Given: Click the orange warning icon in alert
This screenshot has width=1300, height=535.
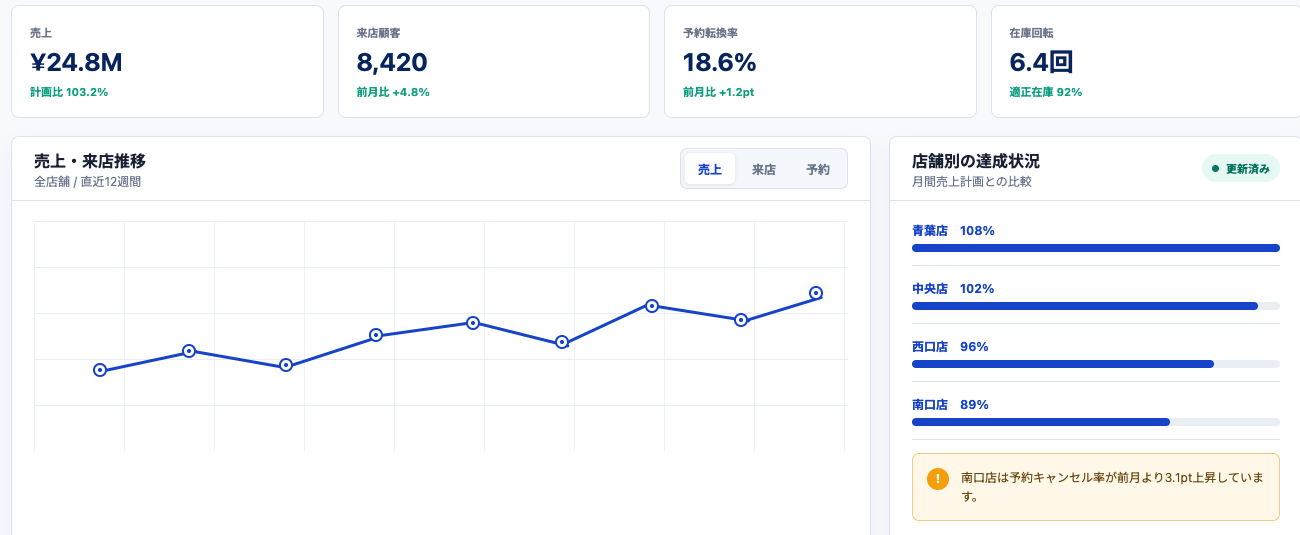Looking at the screenshot, I should pyautogui.click(x=937, y=479).
